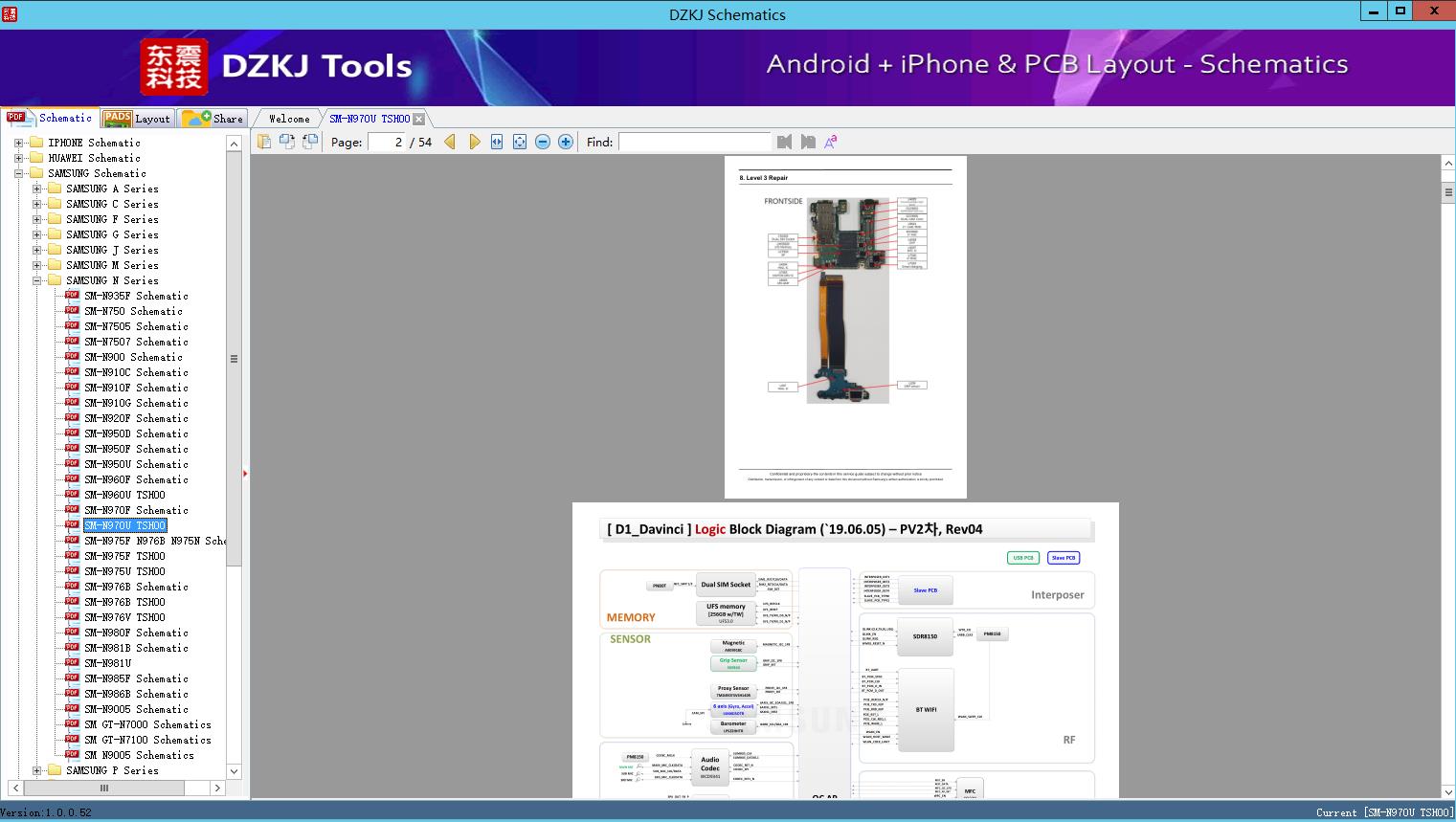Click the copy page icon in PDF toolbar
Screen dimensions: 1456x822
[x=264, y=142]
